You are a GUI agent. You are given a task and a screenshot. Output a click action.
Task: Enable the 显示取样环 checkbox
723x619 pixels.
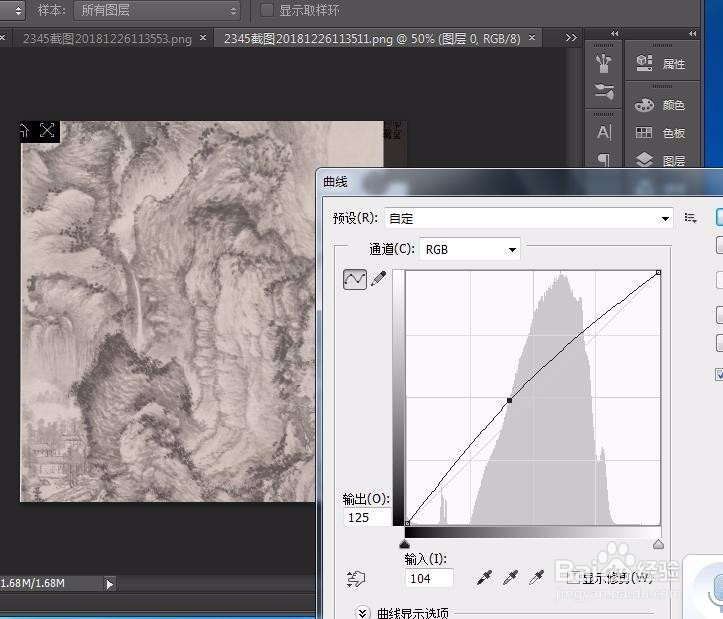pyautogui.click(x=267, y=10)
